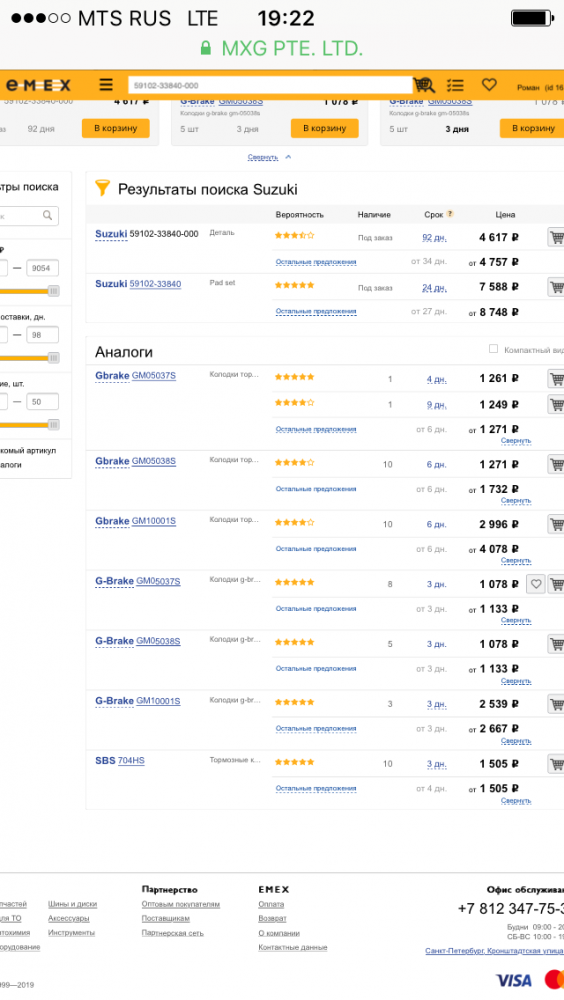Add G-Brake GM05038S at 1 078 to cart
564x1000 pixels.
coord(556,644)
